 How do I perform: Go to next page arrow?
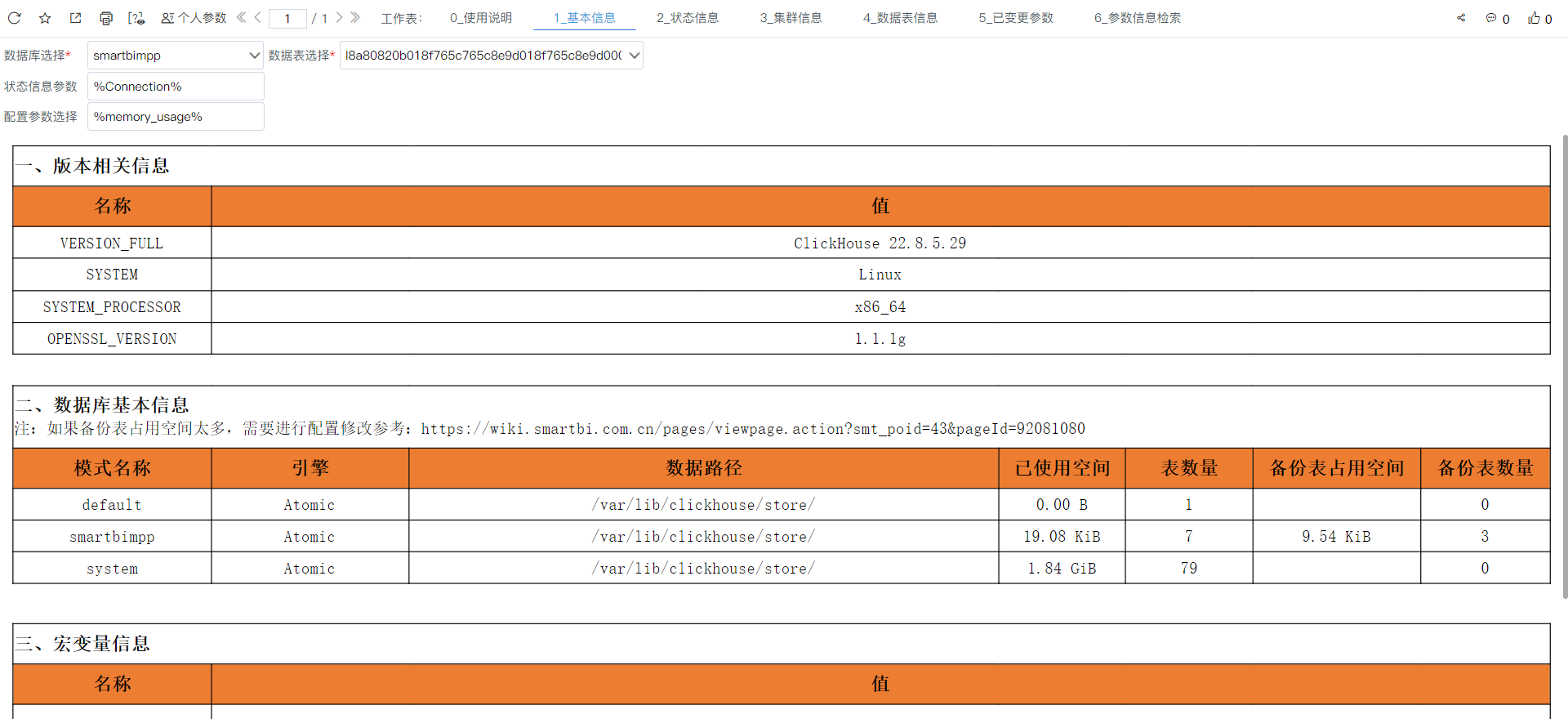tap(339, 17)
